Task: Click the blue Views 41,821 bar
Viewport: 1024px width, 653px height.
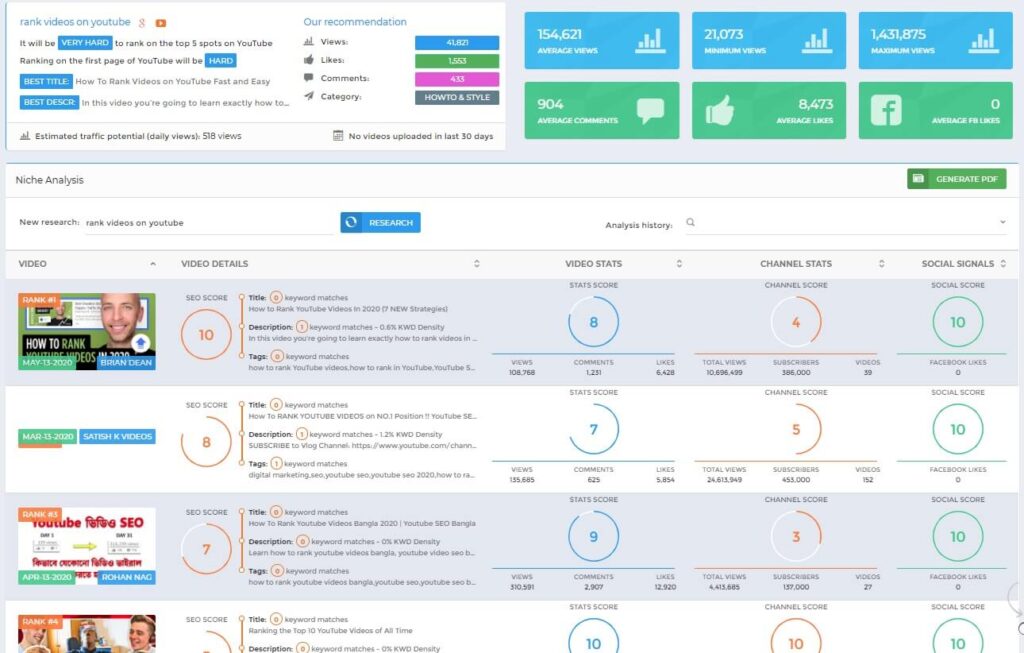Action: 457,42
